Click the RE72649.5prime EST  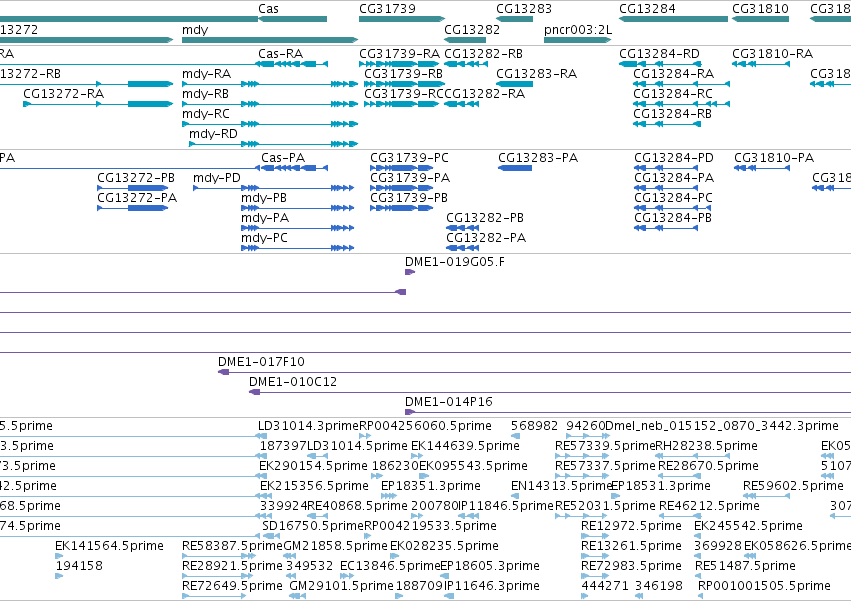point(214,596)
